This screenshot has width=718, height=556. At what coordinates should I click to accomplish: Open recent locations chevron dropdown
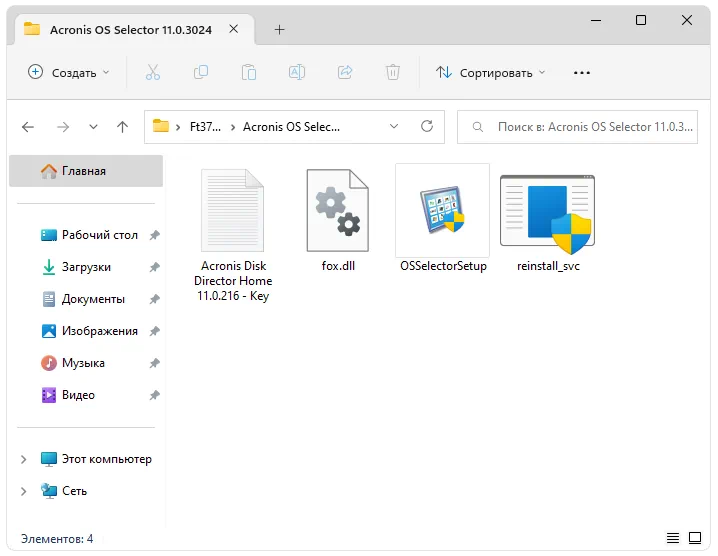point(93,127)
